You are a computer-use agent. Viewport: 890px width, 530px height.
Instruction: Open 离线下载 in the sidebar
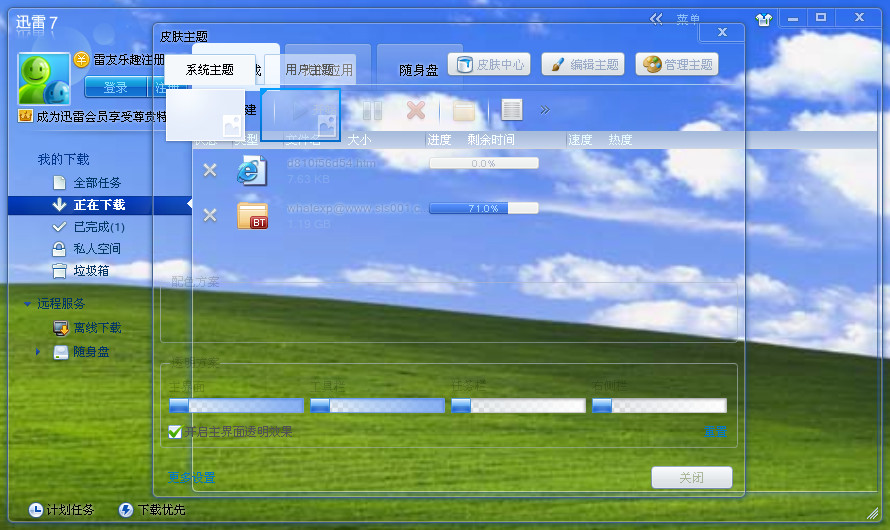click(x=97, y=328)
